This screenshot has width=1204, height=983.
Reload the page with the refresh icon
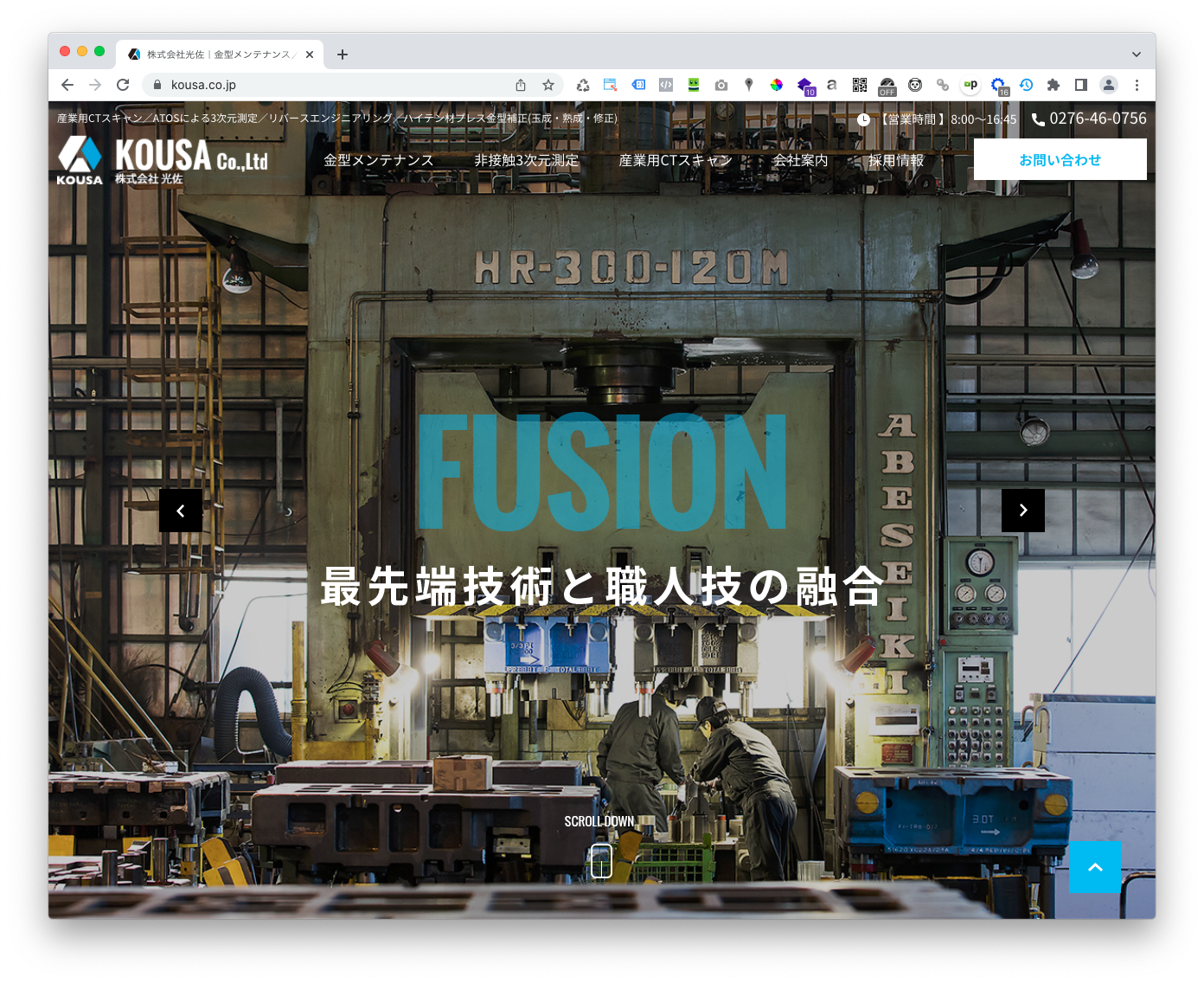123,85
